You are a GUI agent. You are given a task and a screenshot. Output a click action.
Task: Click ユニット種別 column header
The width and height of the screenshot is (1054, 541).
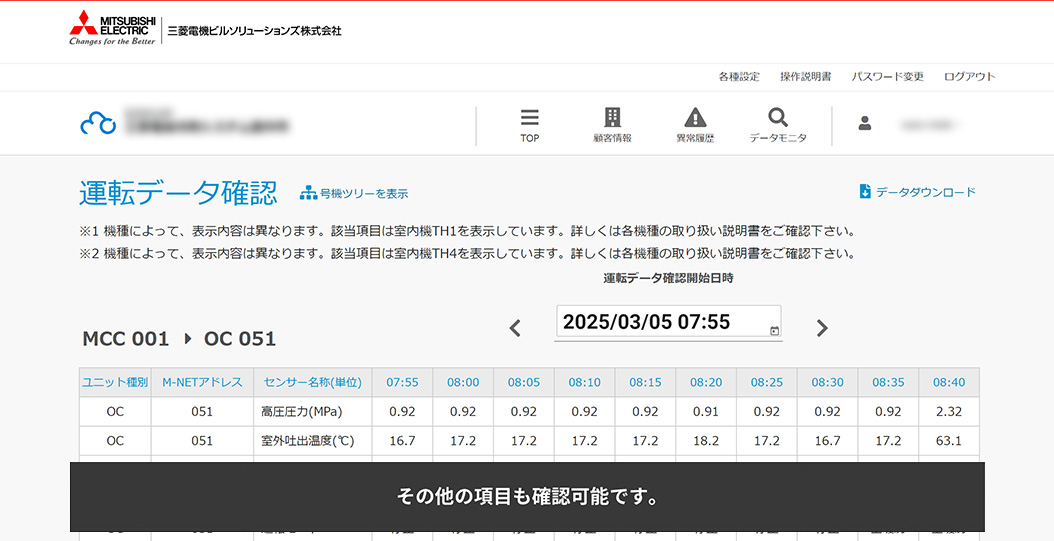tap(115, 383)
